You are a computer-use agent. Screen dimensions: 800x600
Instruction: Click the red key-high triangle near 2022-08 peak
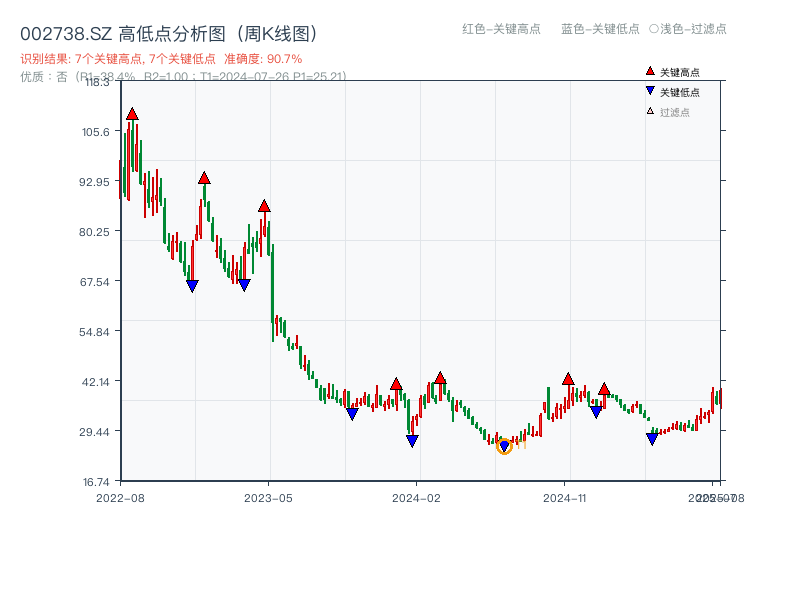pyautogui.click(x=132, y=113)
